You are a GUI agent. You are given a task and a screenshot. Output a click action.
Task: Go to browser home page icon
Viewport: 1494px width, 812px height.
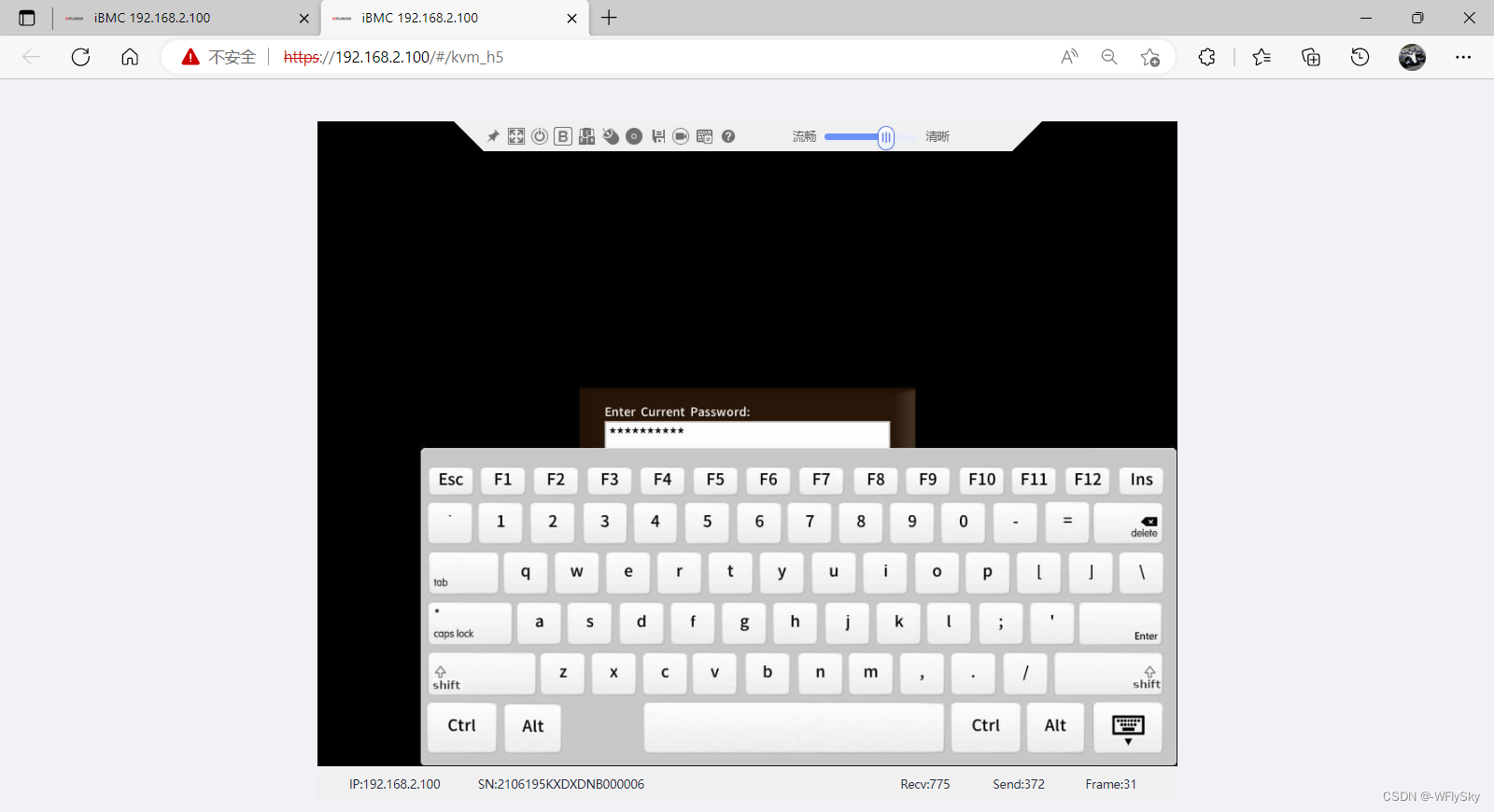(x=130, y=57)
